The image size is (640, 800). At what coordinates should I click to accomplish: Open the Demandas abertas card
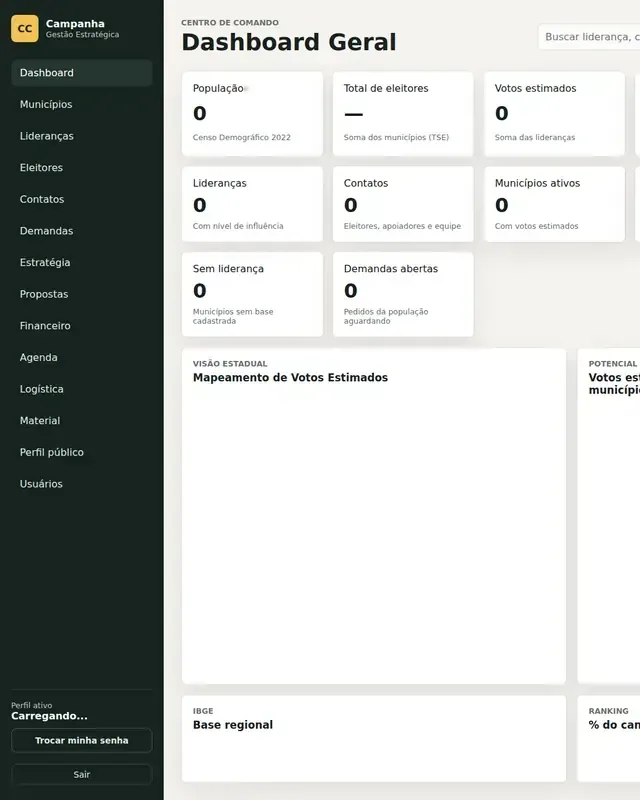coord(403,294)
